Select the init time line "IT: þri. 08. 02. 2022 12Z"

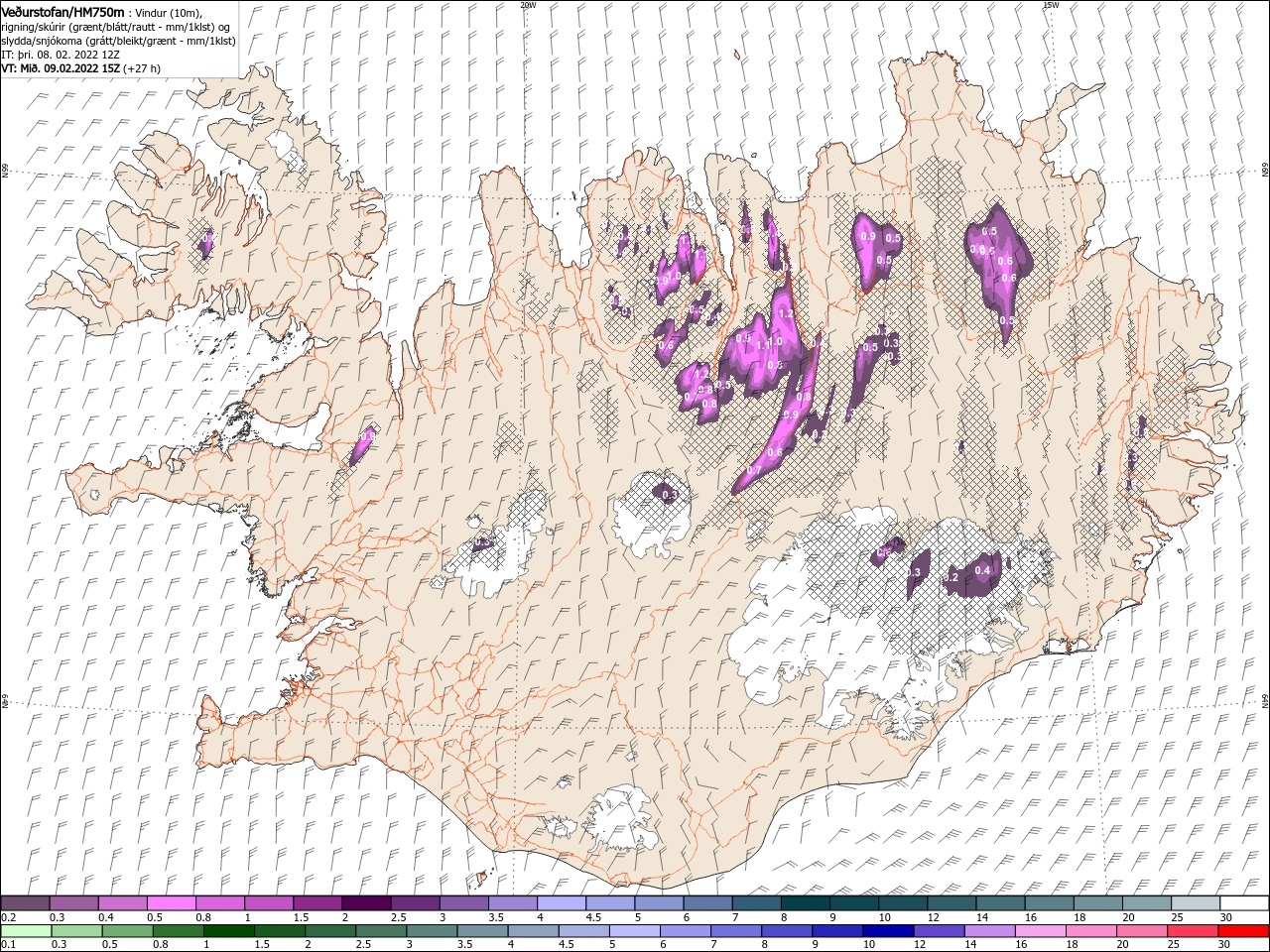61,55
